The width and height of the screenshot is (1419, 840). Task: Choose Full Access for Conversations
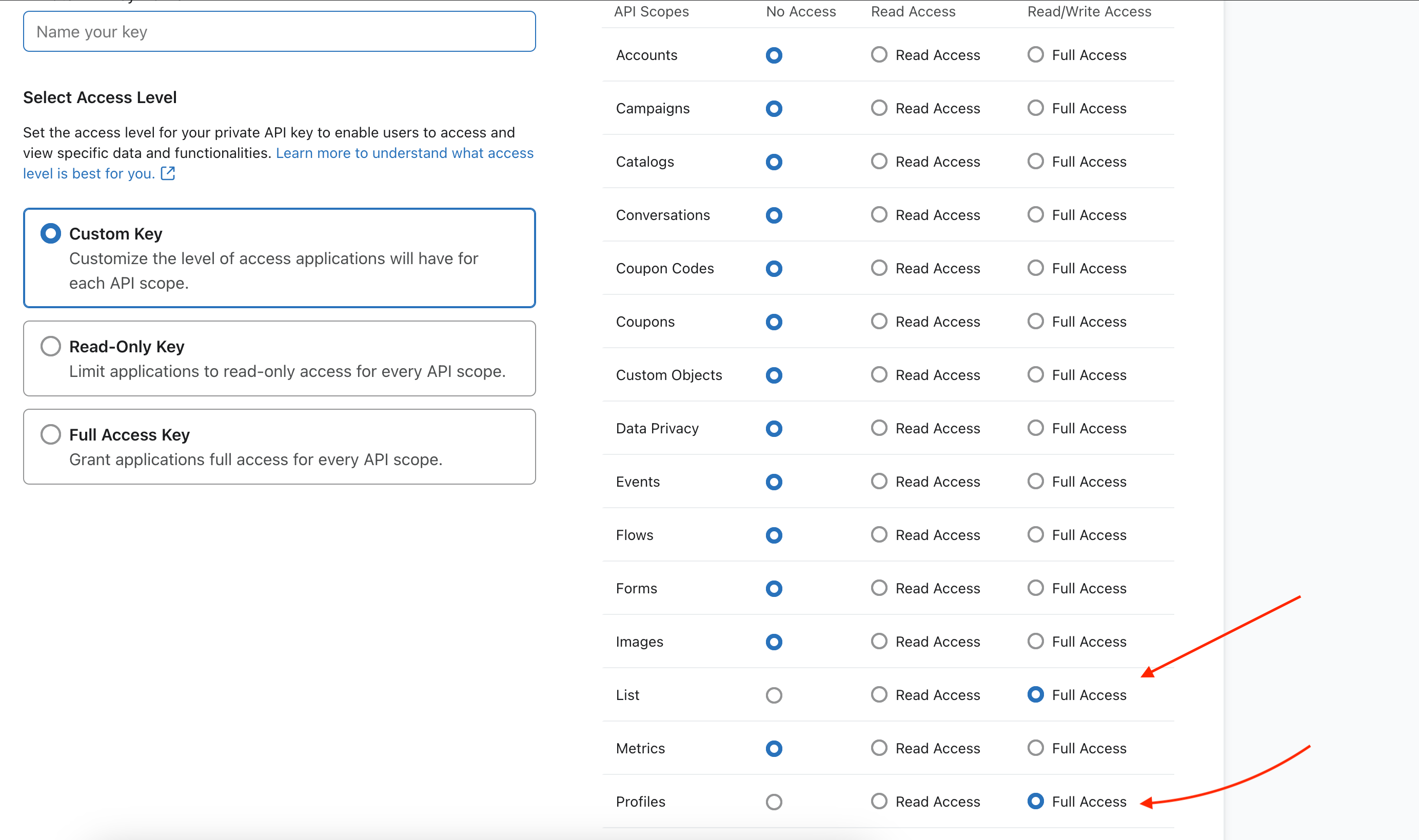(x=1035, y=215)
